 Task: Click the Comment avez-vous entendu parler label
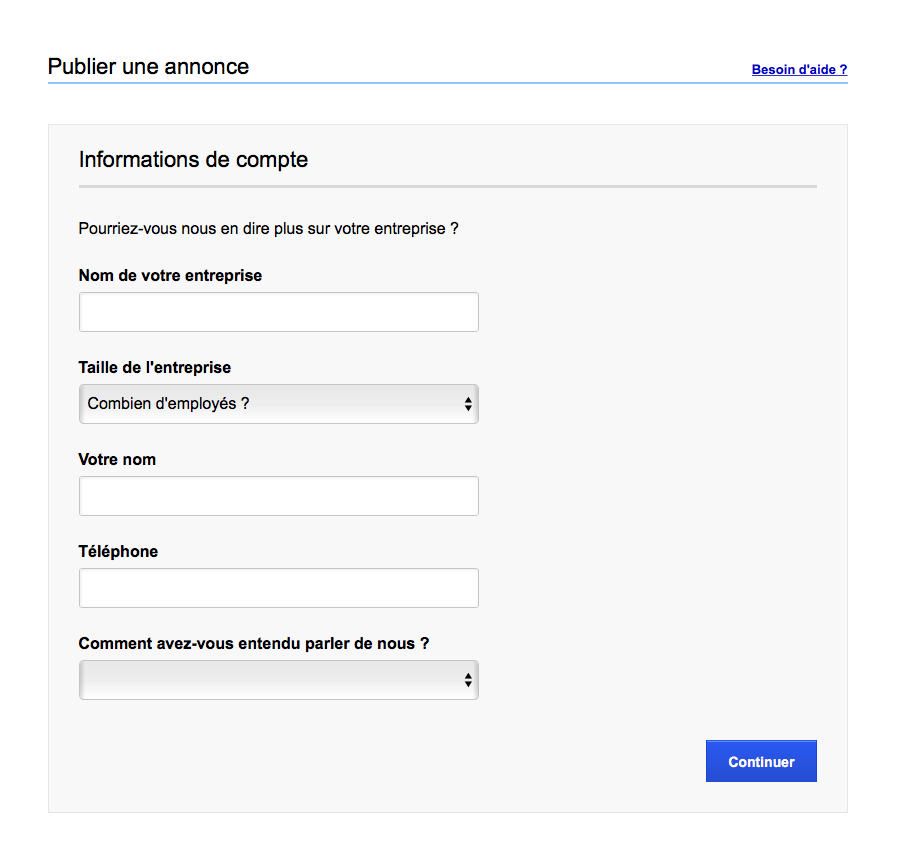pos(254,643)
